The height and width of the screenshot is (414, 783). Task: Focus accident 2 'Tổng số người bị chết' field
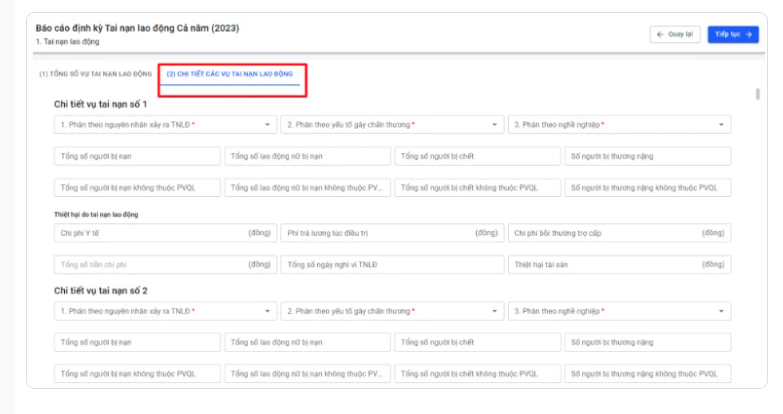477,343
